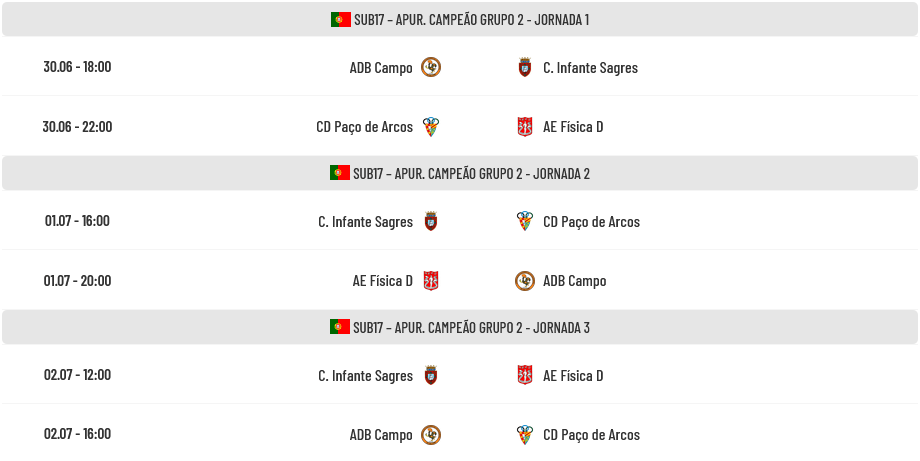Click Portugal flag in Jornada 3 header
Viewport: 920px width, 461px height.
pos(340,327)
